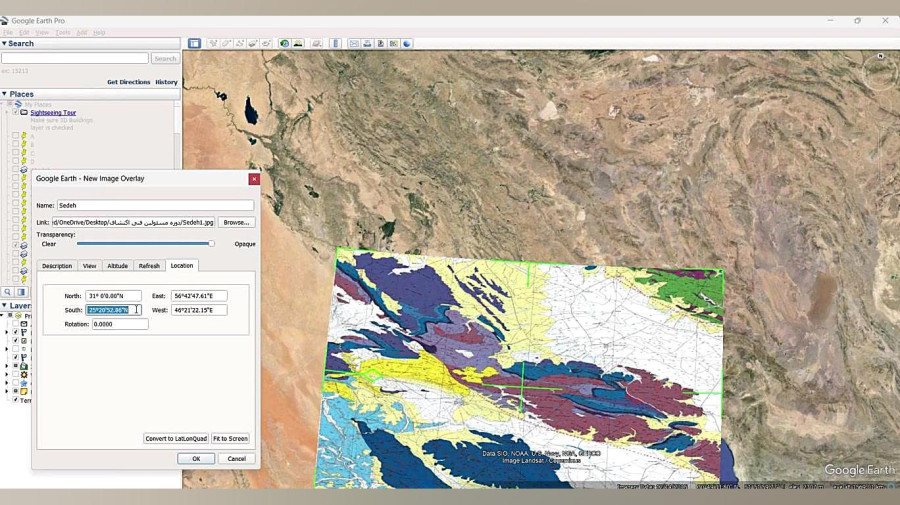Viewport: 900px width, 505px height.
Task: Open the Ruler tool from the toolbar
Action: [x=336, y=44]
